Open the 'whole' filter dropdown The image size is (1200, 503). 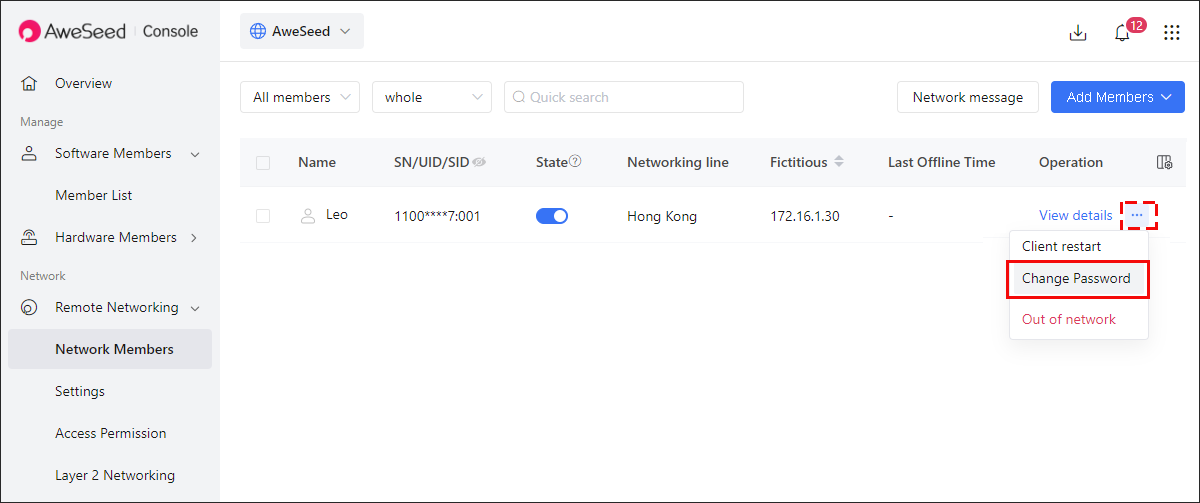432,97
